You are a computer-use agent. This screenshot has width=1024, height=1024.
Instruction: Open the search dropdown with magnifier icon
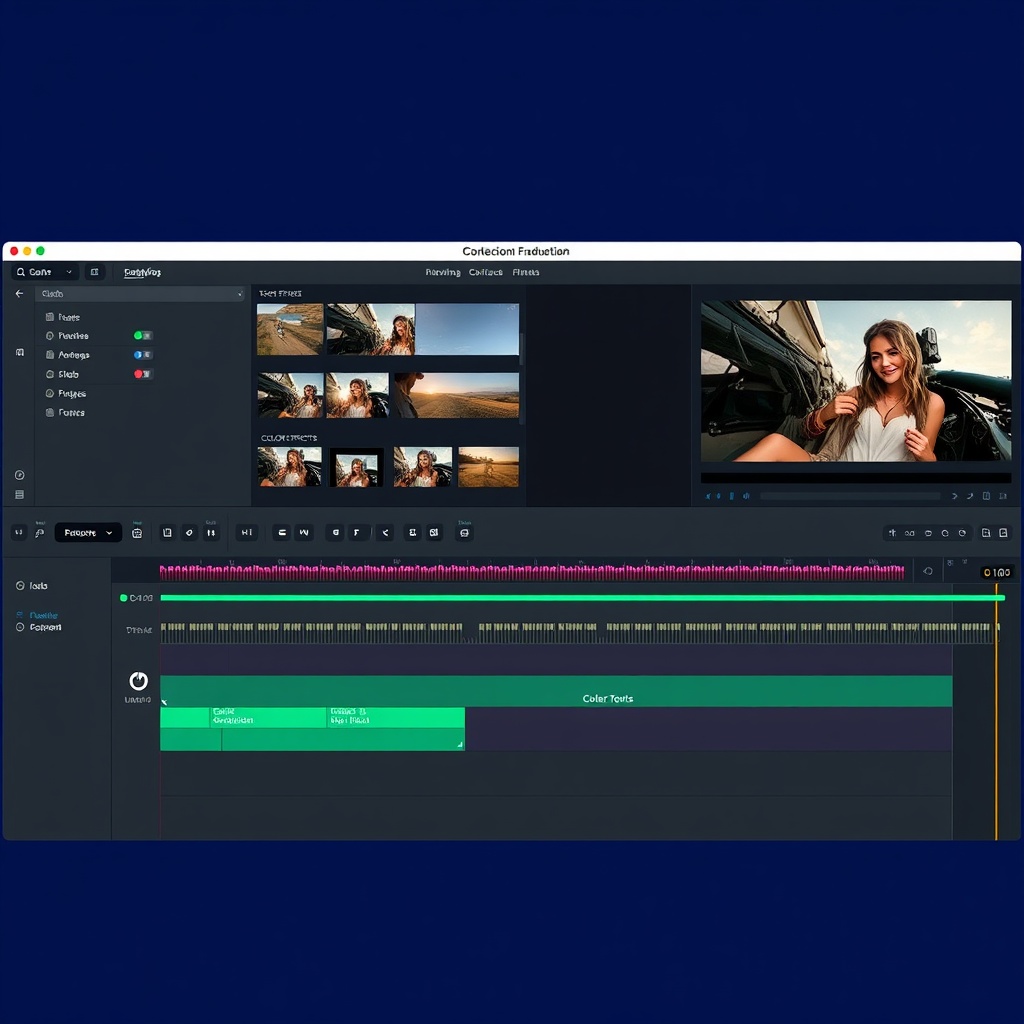(44, 272)
